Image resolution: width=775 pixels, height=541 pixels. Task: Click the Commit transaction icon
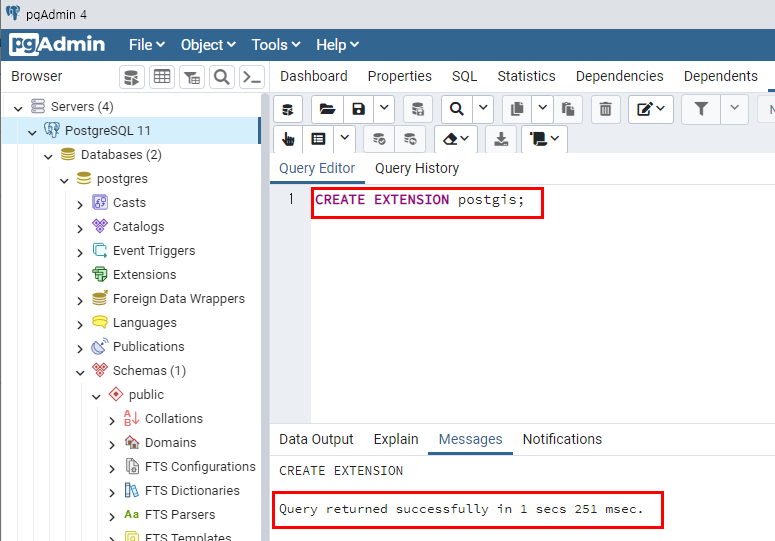379,139
